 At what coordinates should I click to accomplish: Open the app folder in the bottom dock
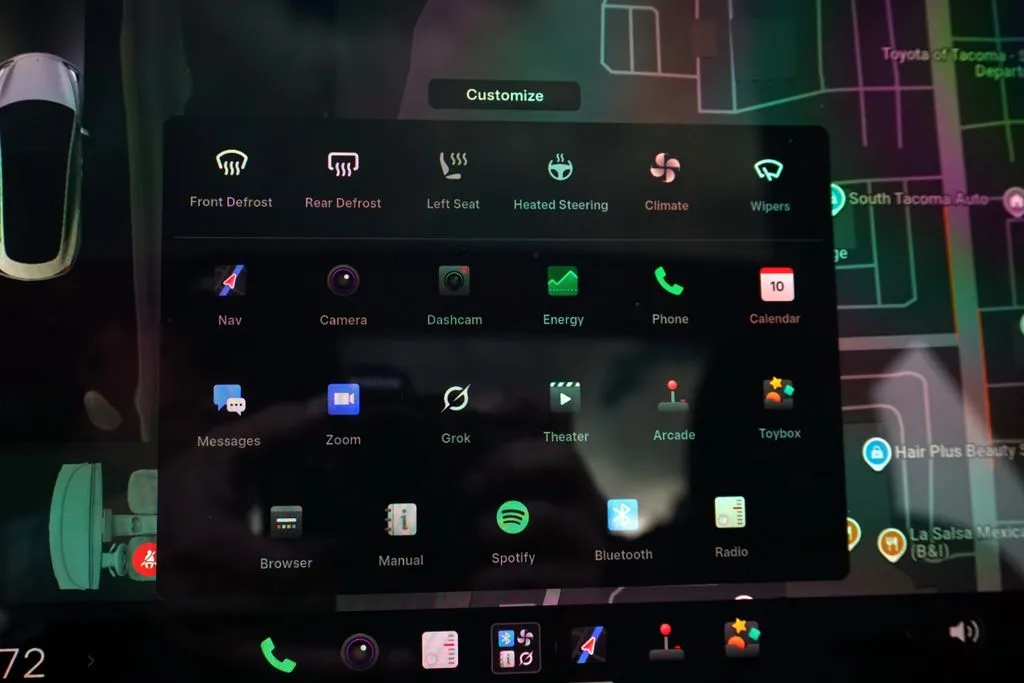(x=516, y=648)
